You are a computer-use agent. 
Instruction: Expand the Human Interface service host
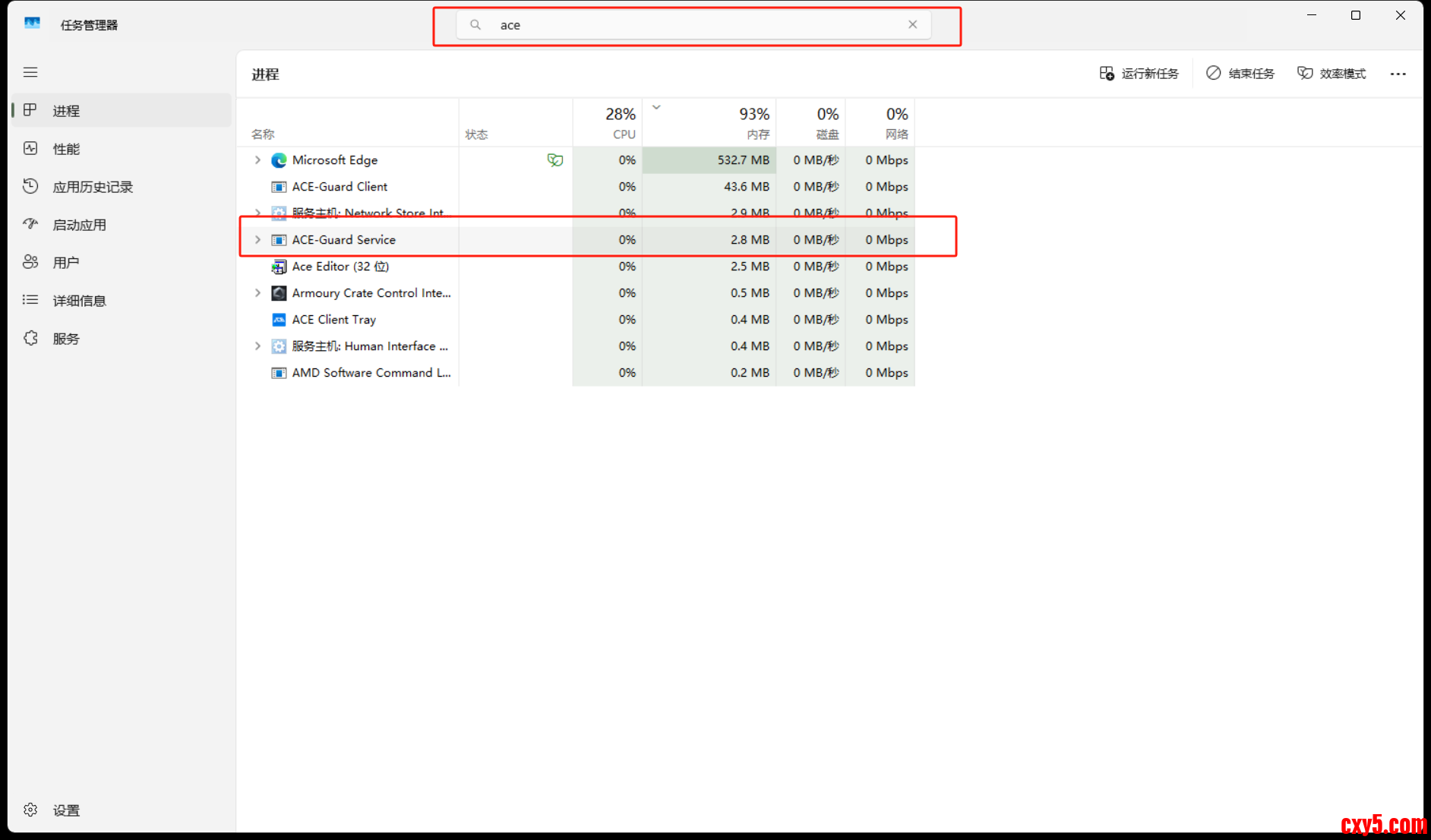pyautogui.click(x=257, y=346)
